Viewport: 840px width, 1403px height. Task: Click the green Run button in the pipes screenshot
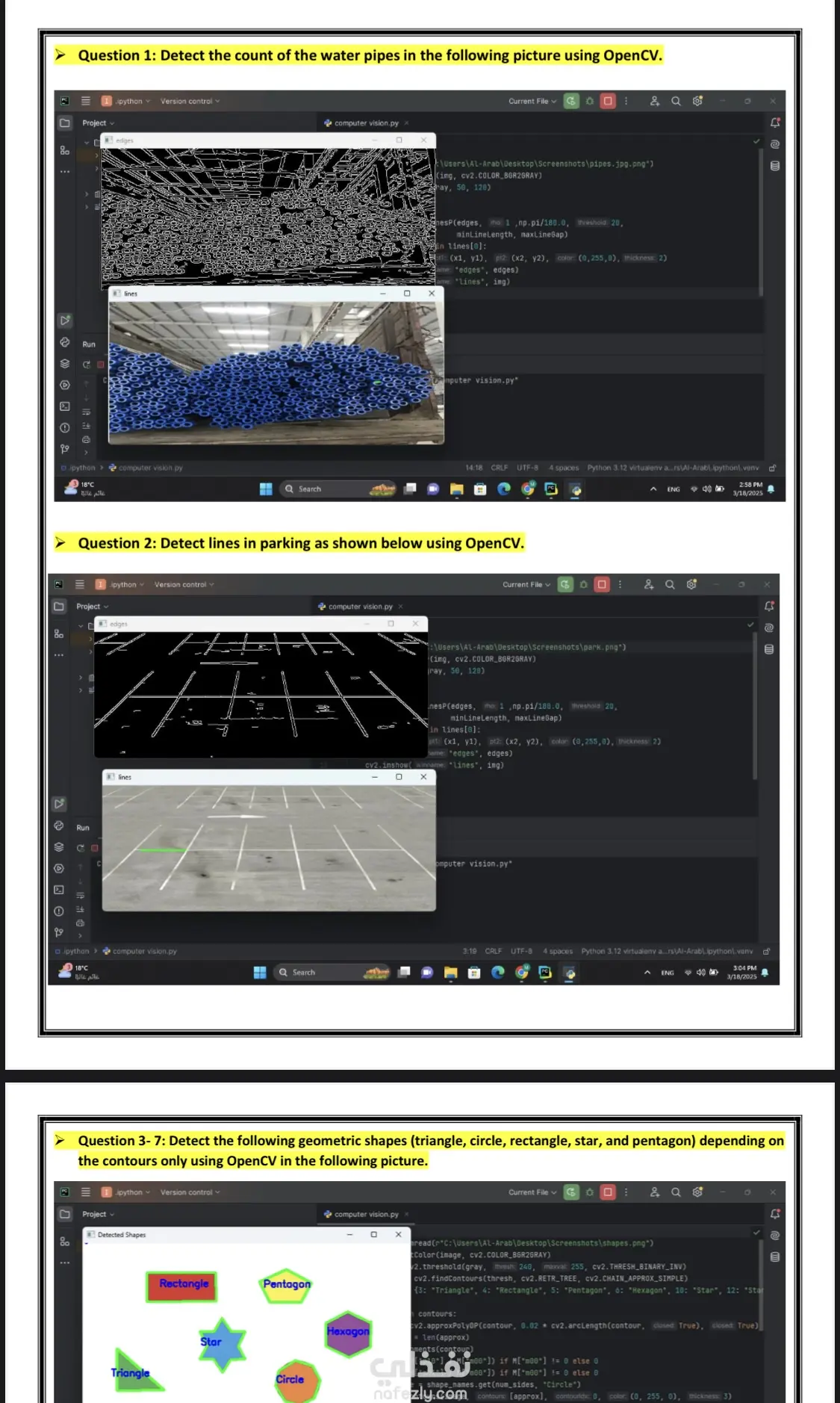coord(571,101)
